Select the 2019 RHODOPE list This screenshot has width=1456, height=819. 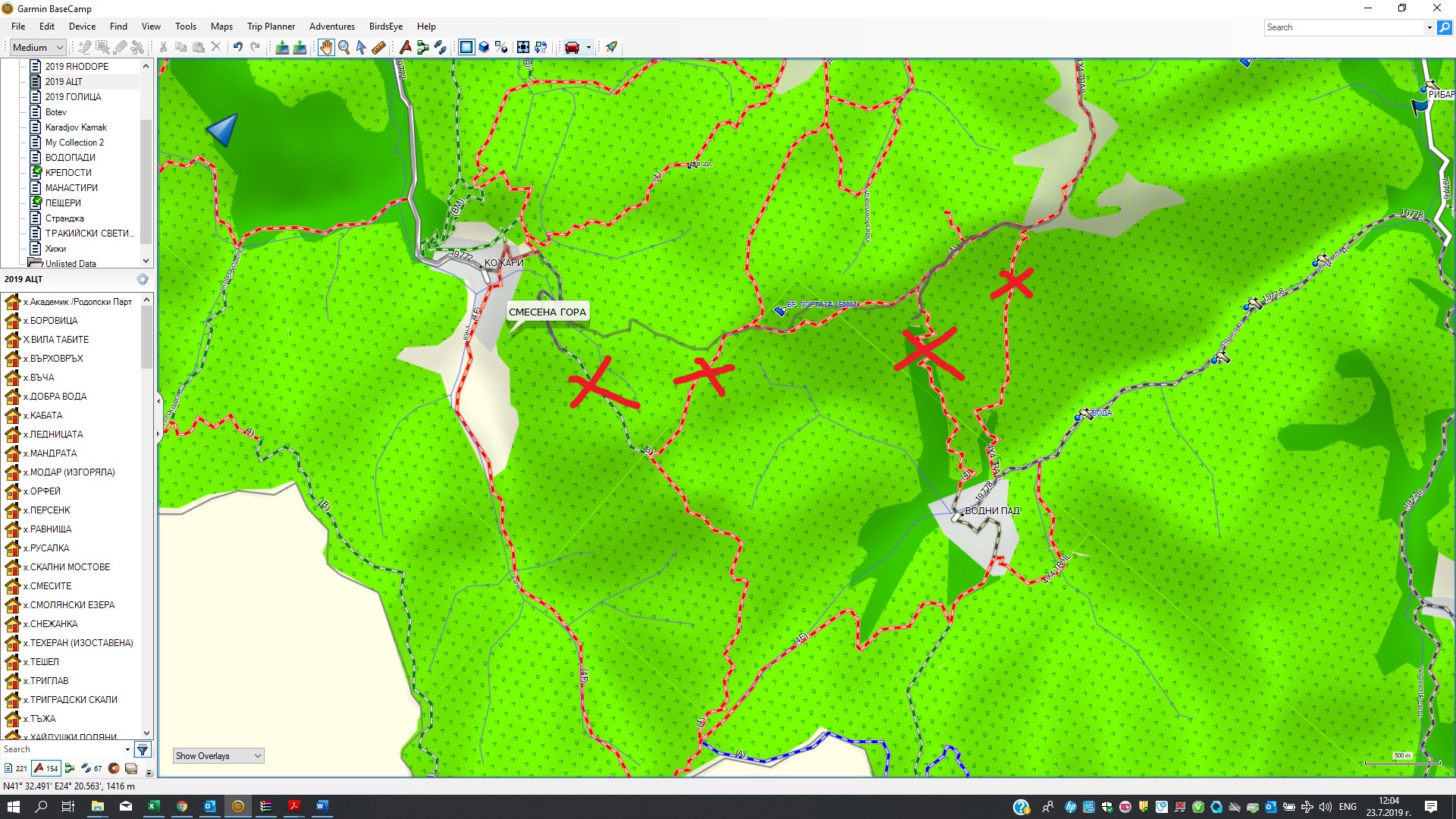tap(76, 67)
